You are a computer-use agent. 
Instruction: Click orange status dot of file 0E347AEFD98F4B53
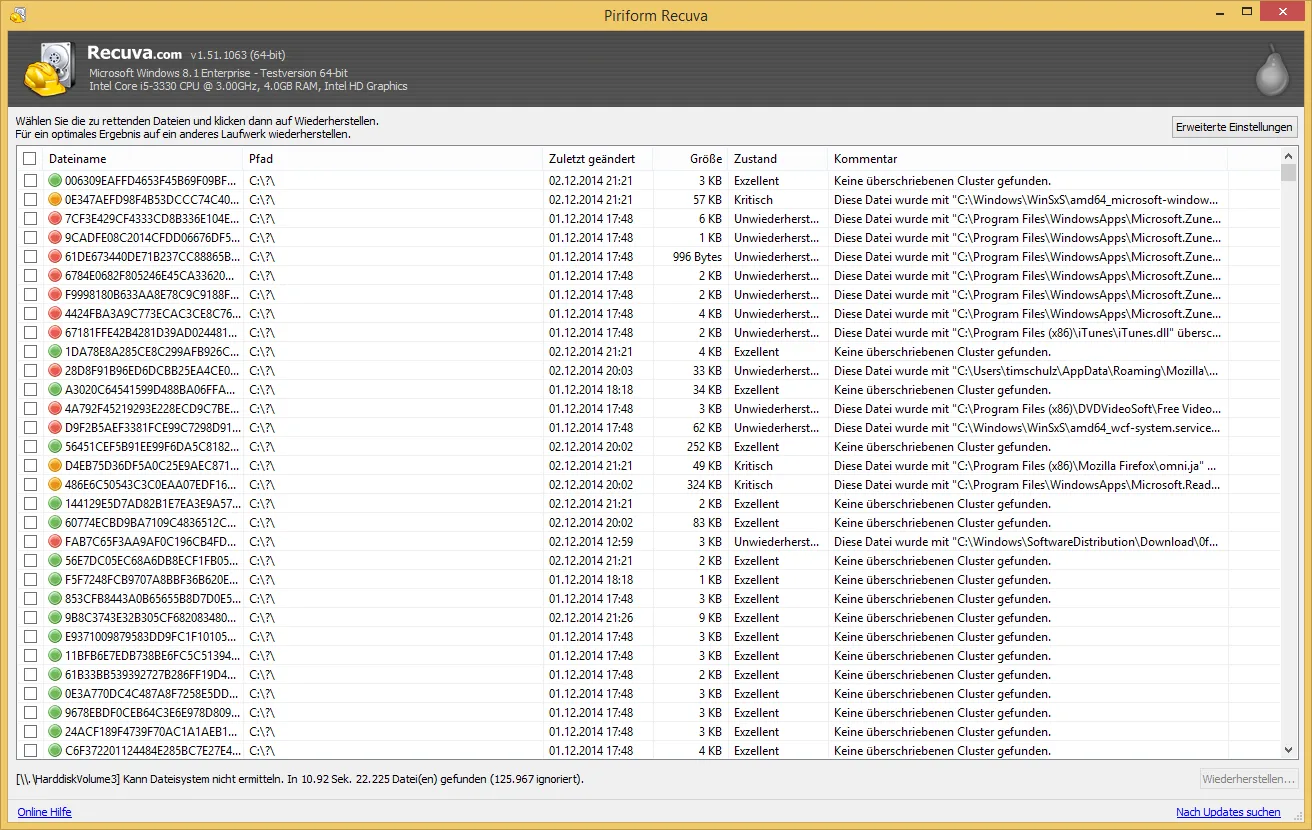(56, 200)
